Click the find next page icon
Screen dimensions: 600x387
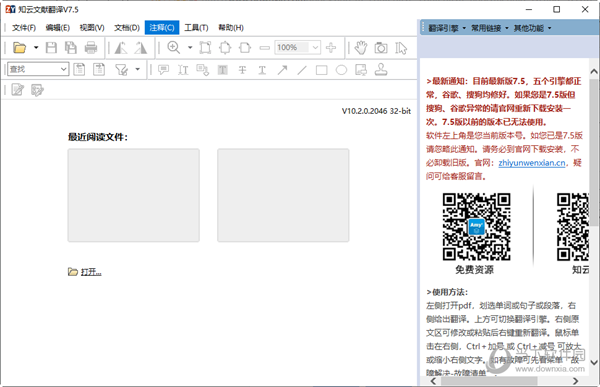coord(99,69)
